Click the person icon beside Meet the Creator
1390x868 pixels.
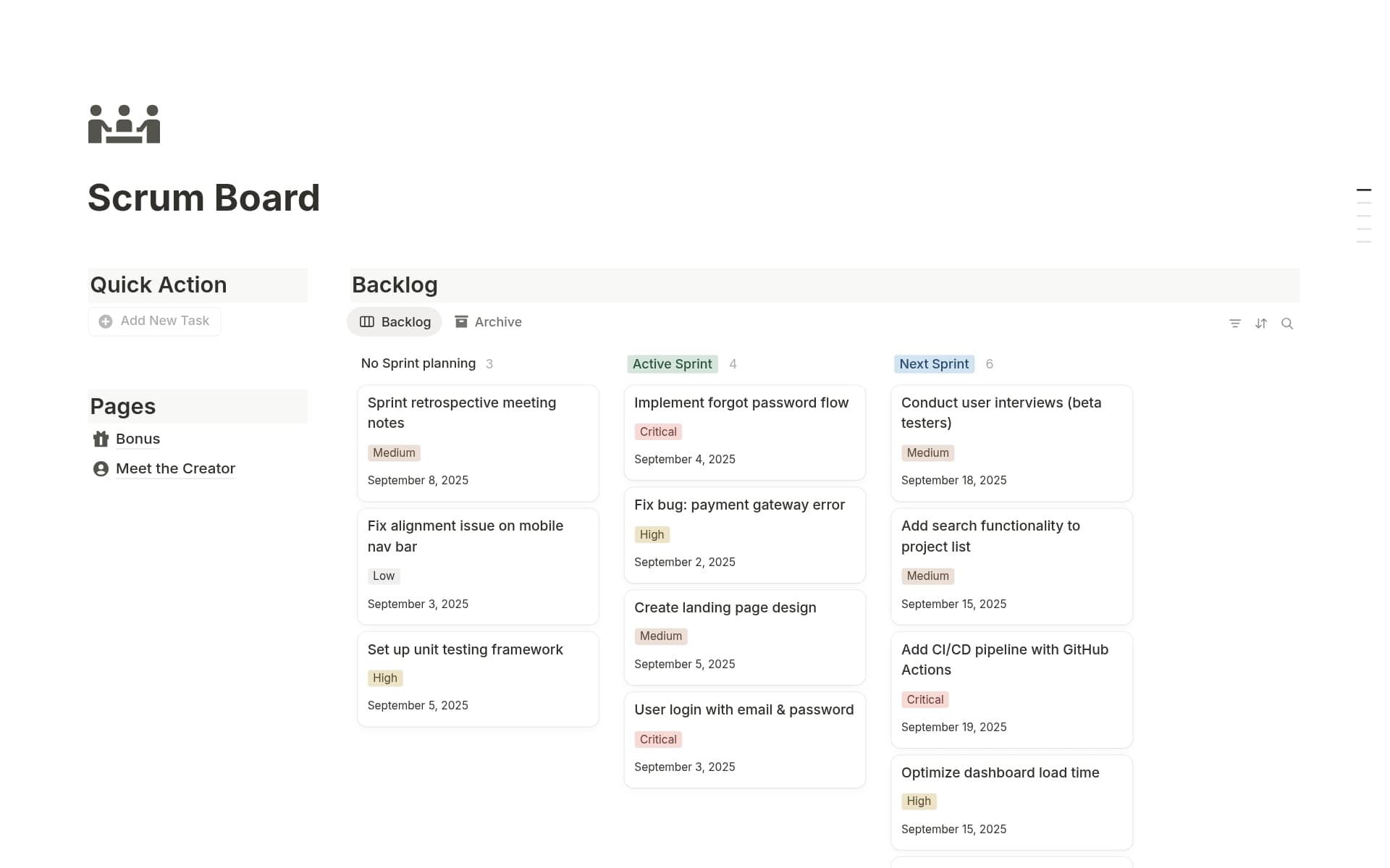[x=100, y=468]
